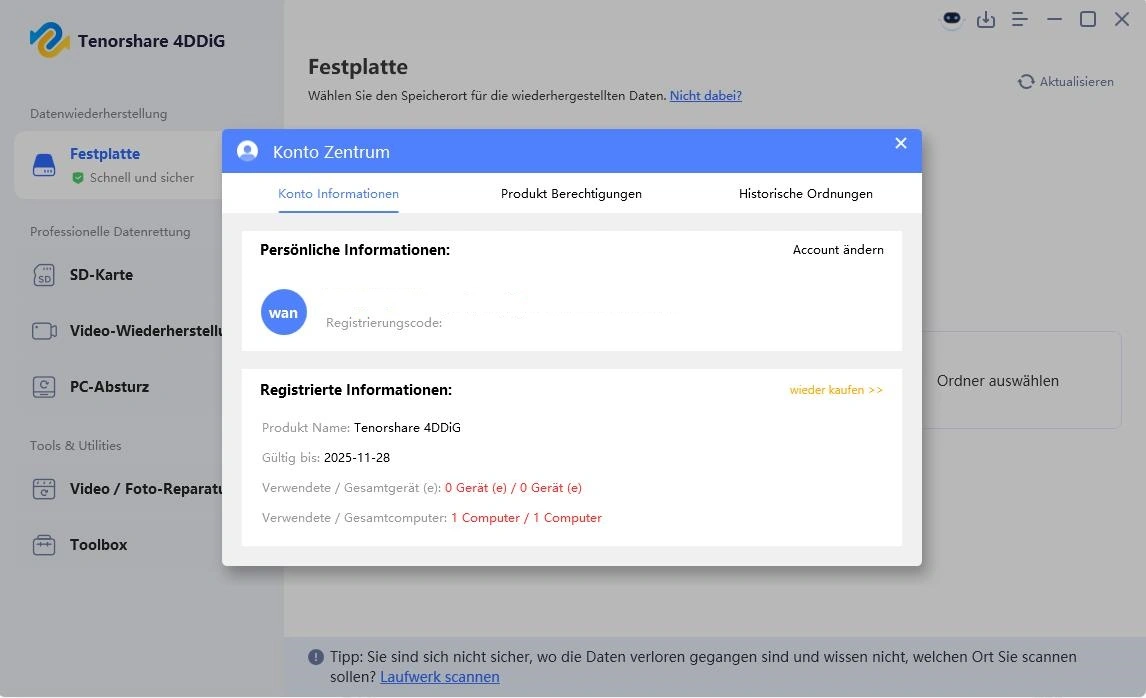Open the Historische Ordnungen tab
Screen dimensions: 1146x698
[805, 194]
